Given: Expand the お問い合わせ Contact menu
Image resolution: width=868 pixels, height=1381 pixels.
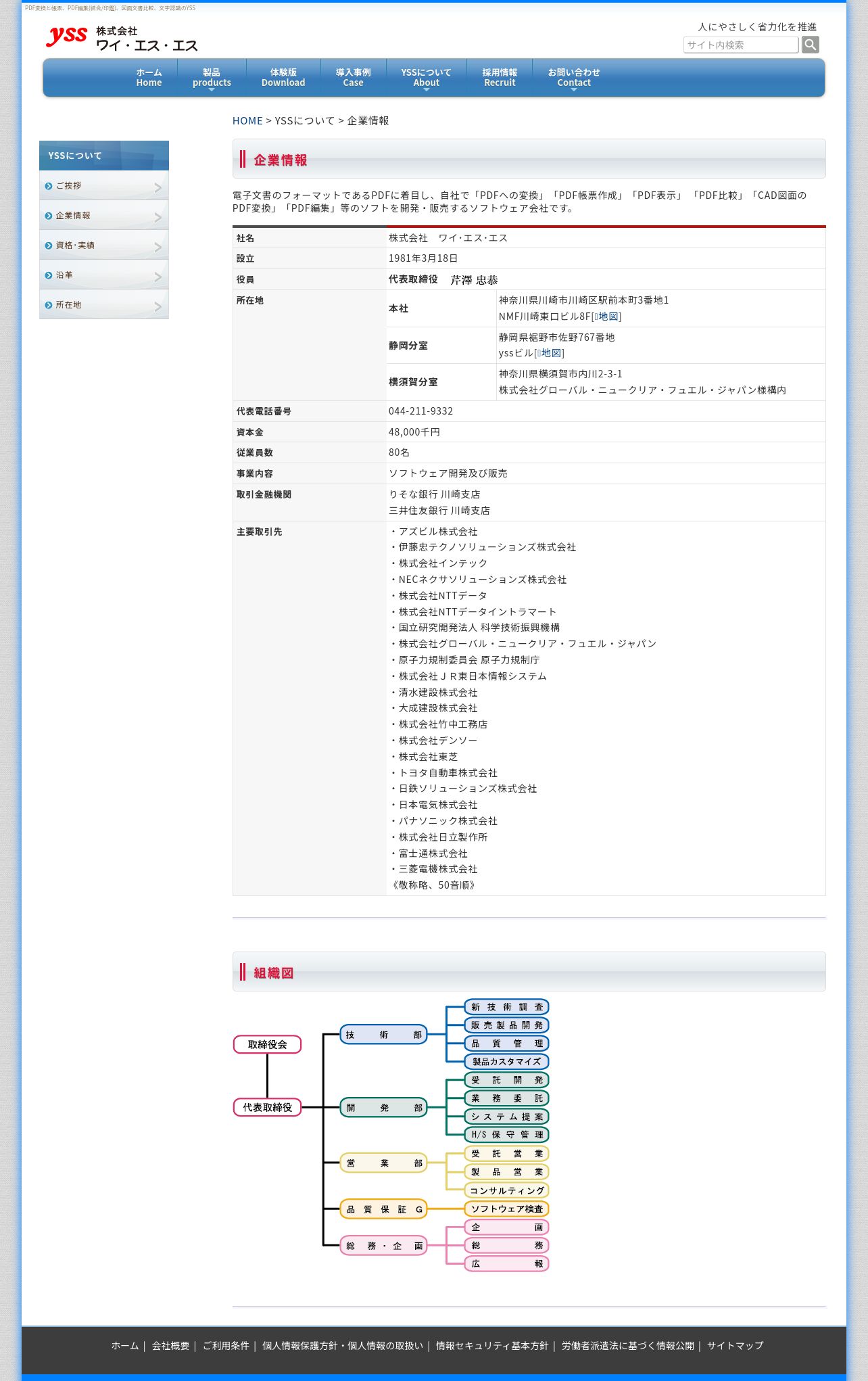Looking at the screenshot, I should coord(574,77).
